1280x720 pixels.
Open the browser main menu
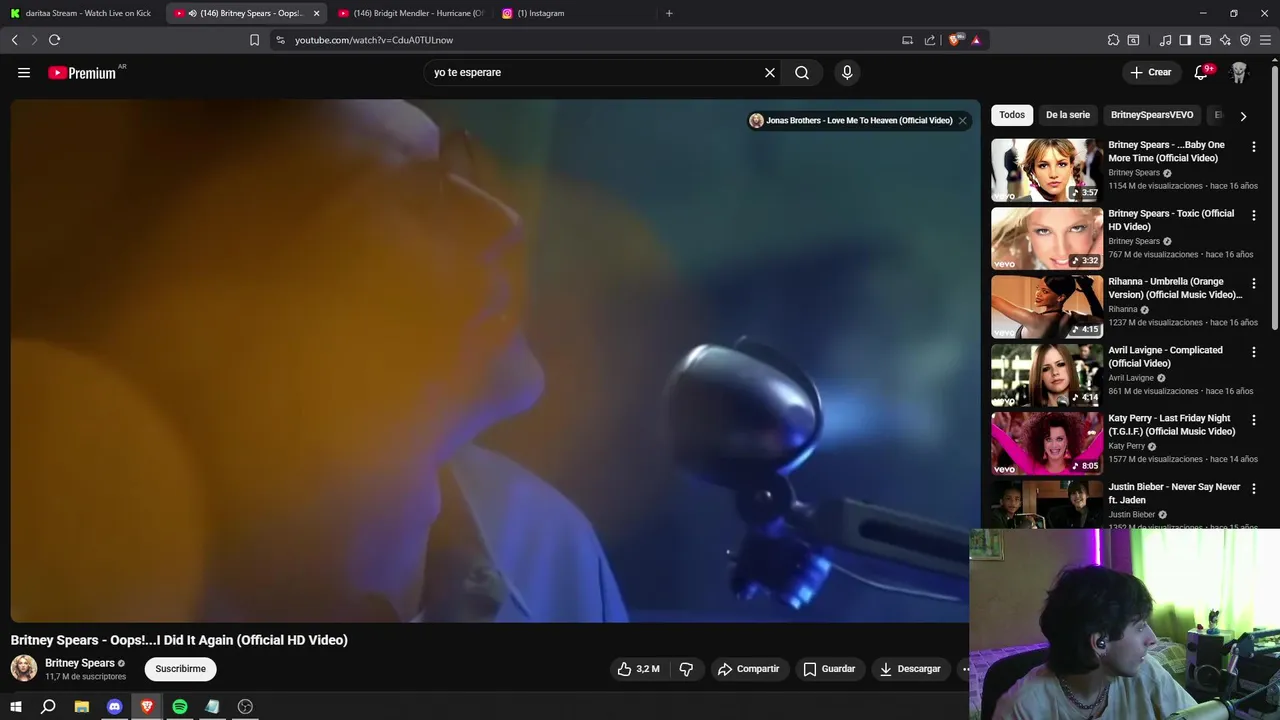(1266, 40)
